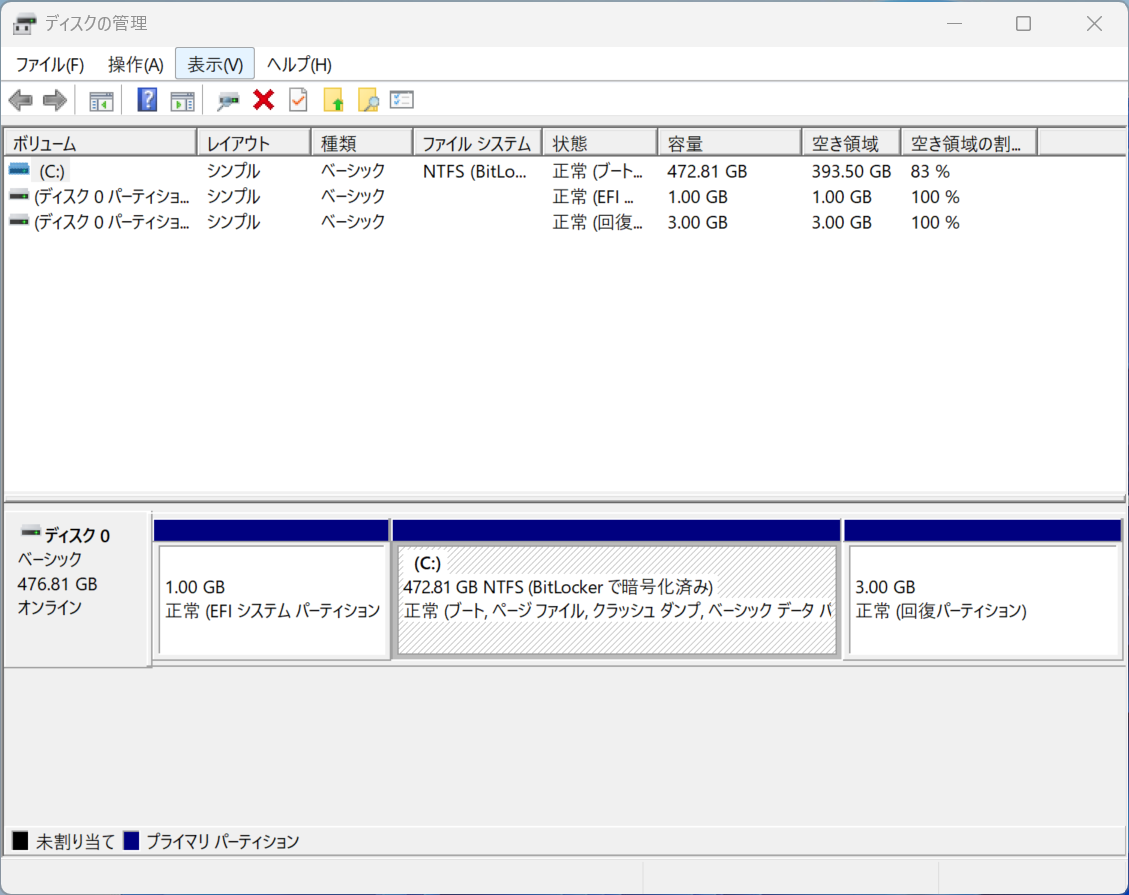Click the folder with magnifier icon
Viewport: 1129px width, 895px height.
click(368, 100)
